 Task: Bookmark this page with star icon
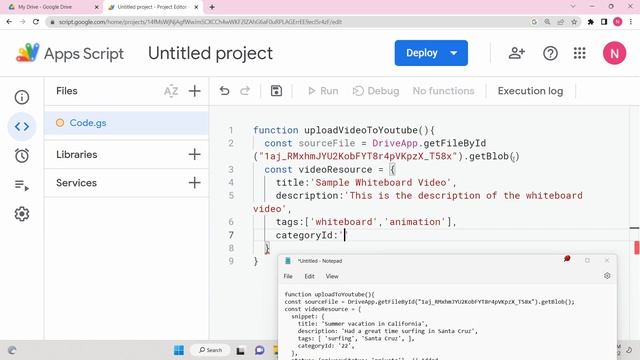coord(574,22)
